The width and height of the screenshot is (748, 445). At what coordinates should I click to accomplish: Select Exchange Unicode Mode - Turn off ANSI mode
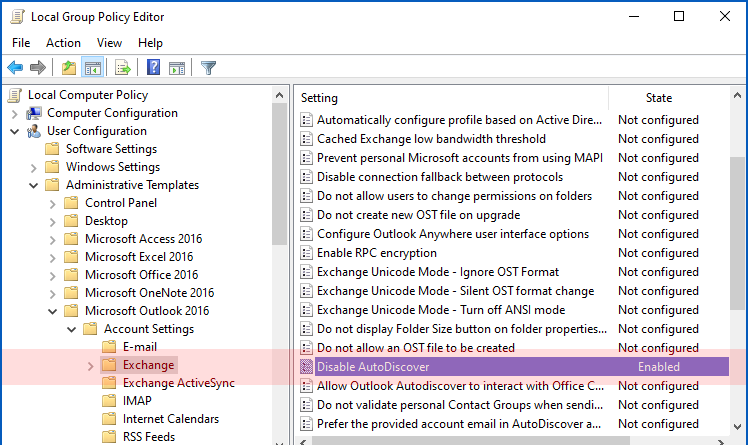[x=441, y=310]
